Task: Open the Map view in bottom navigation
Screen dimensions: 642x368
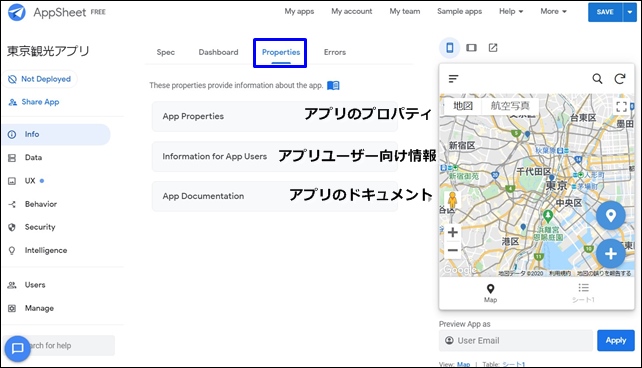Action: point(490,293)
